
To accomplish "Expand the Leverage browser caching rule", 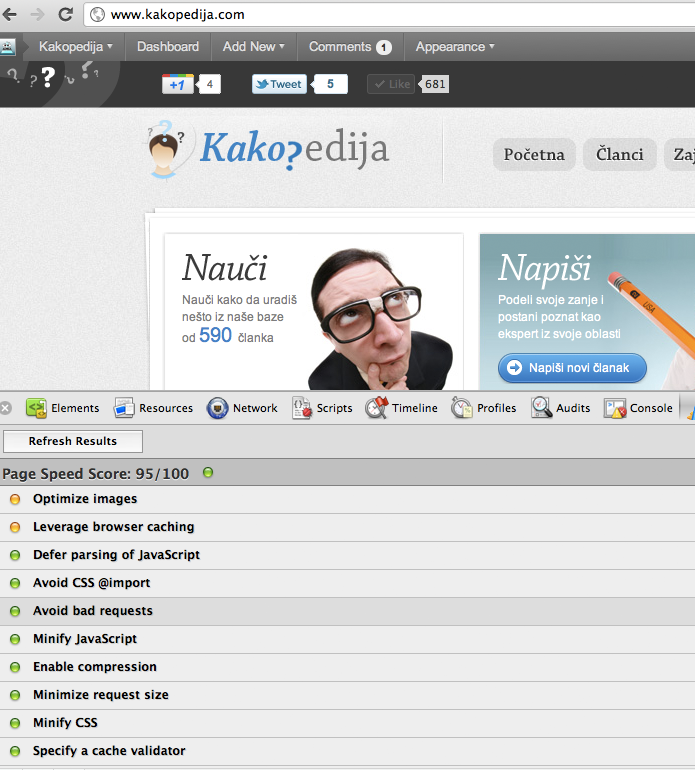I will tap(347, 527).
